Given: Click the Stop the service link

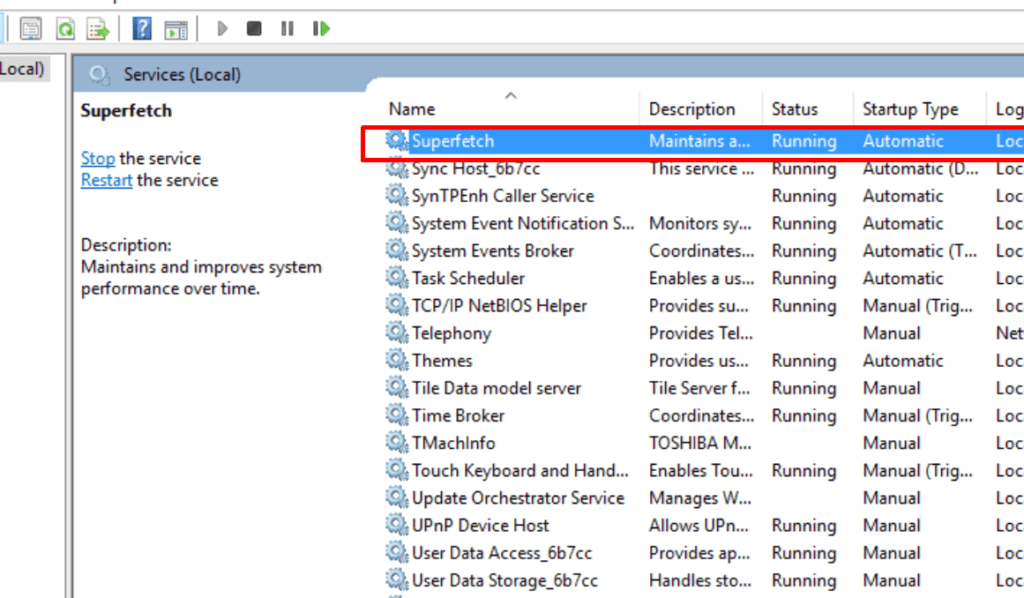Looking at the screenshot, I should pyautogui.click(x=97, y=158).
